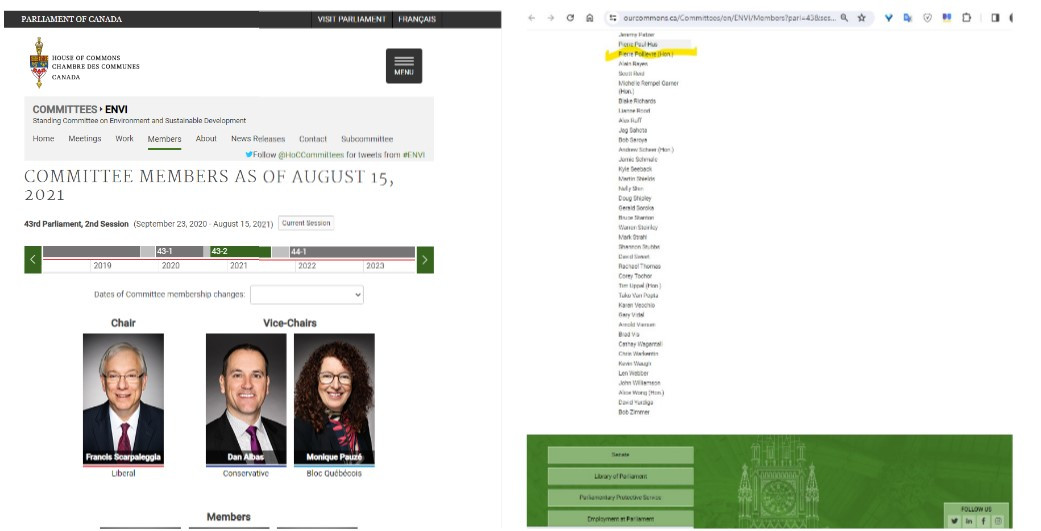The width and height of the screenshot is (1041, 531).
Task: Open the News Releases tab
Action: (258, 139)
